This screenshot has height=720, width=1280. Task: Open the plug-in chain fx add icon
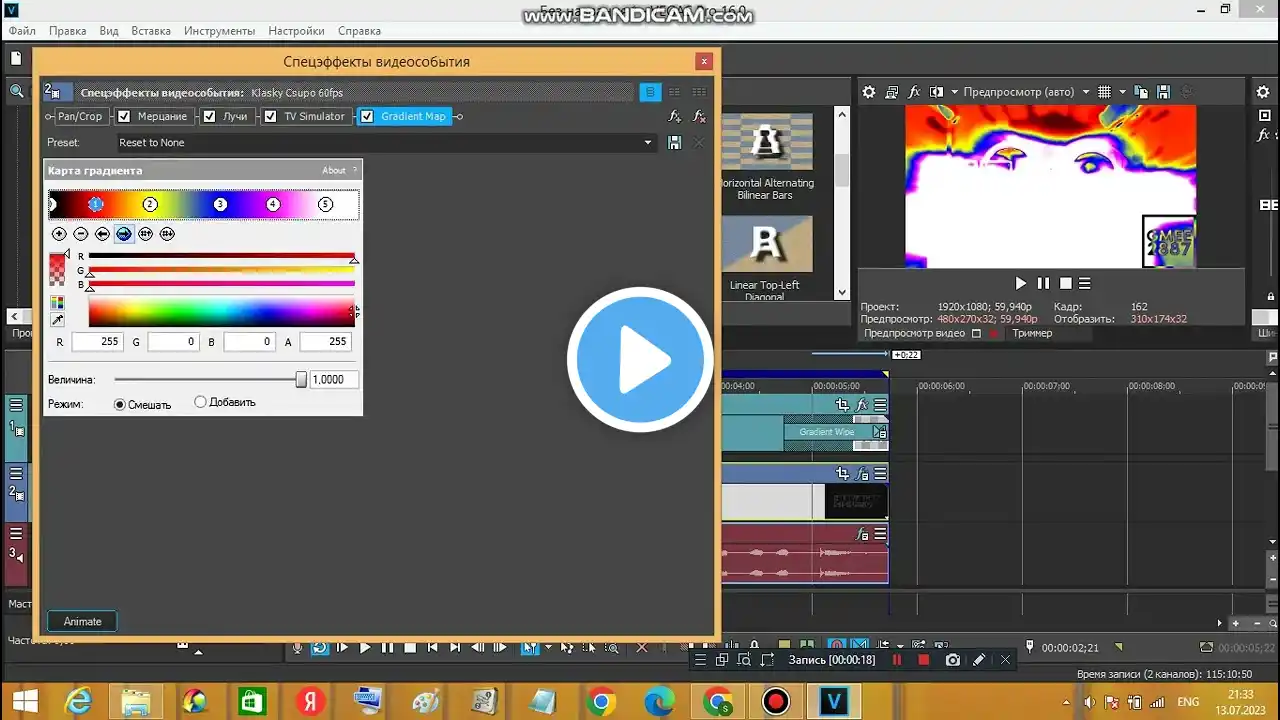pyautogui.click(x=675, y=117)
